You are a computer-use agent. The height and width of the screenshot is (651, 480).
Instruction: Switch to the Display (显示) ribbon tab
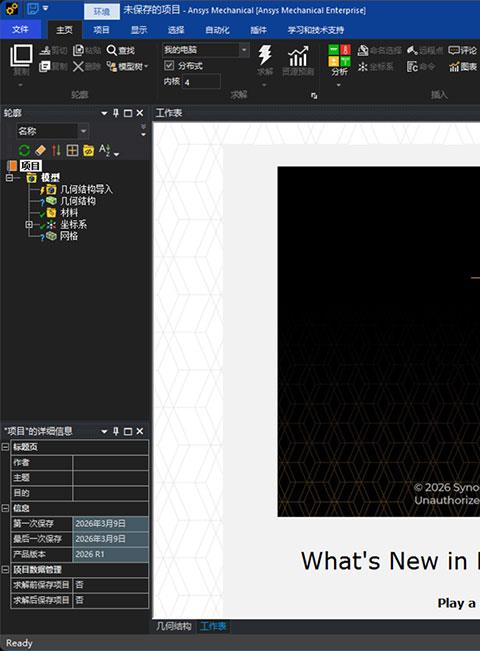(139, 30)
